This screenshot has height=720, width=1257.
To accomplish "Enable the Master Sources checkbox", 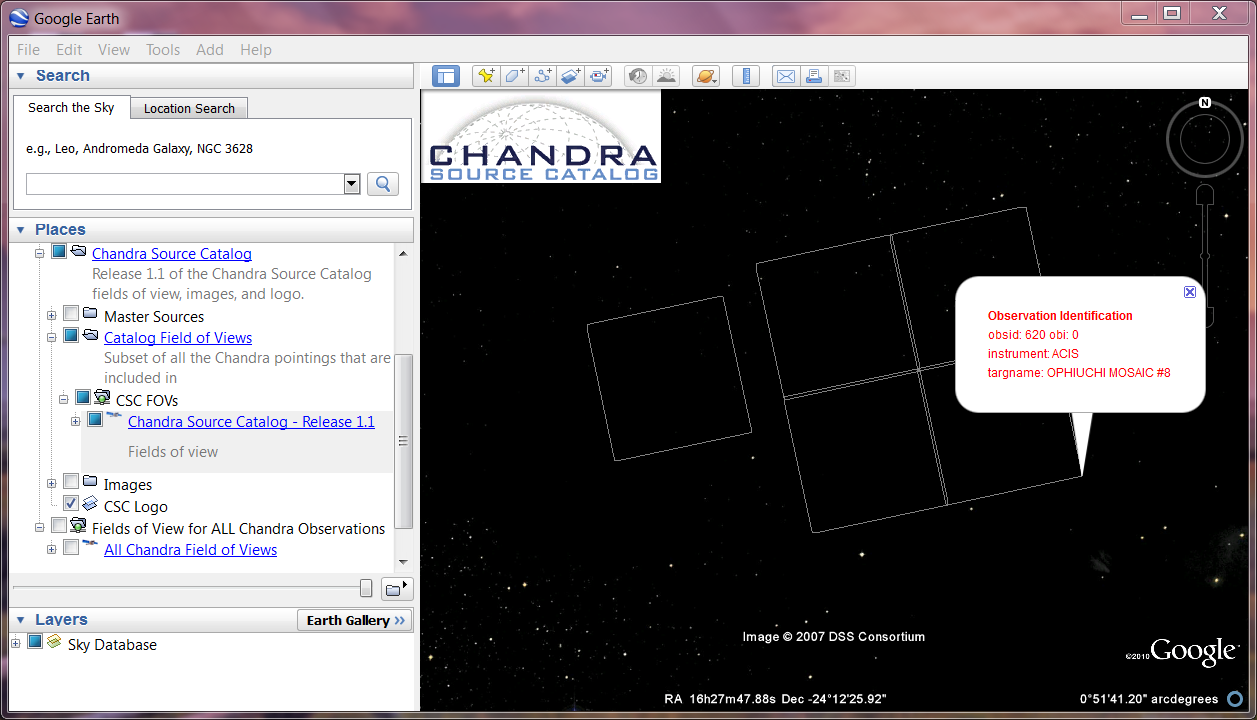I will [71, 314].
